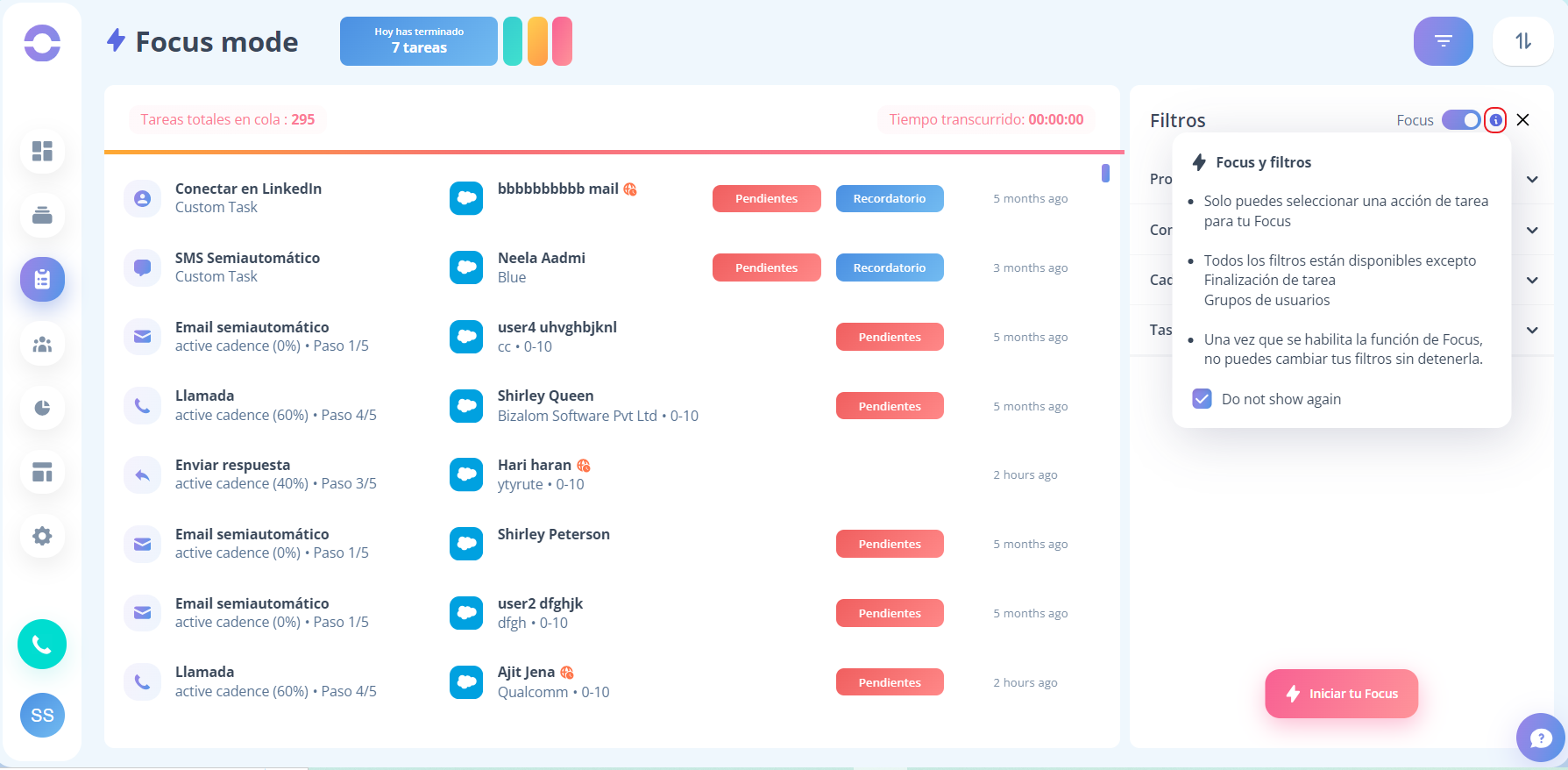Image resolution: width=1568 pixels, height=770 pixels.
Task: Click Hoy has terminado 7 tareas card
Action: click(419, 41)
